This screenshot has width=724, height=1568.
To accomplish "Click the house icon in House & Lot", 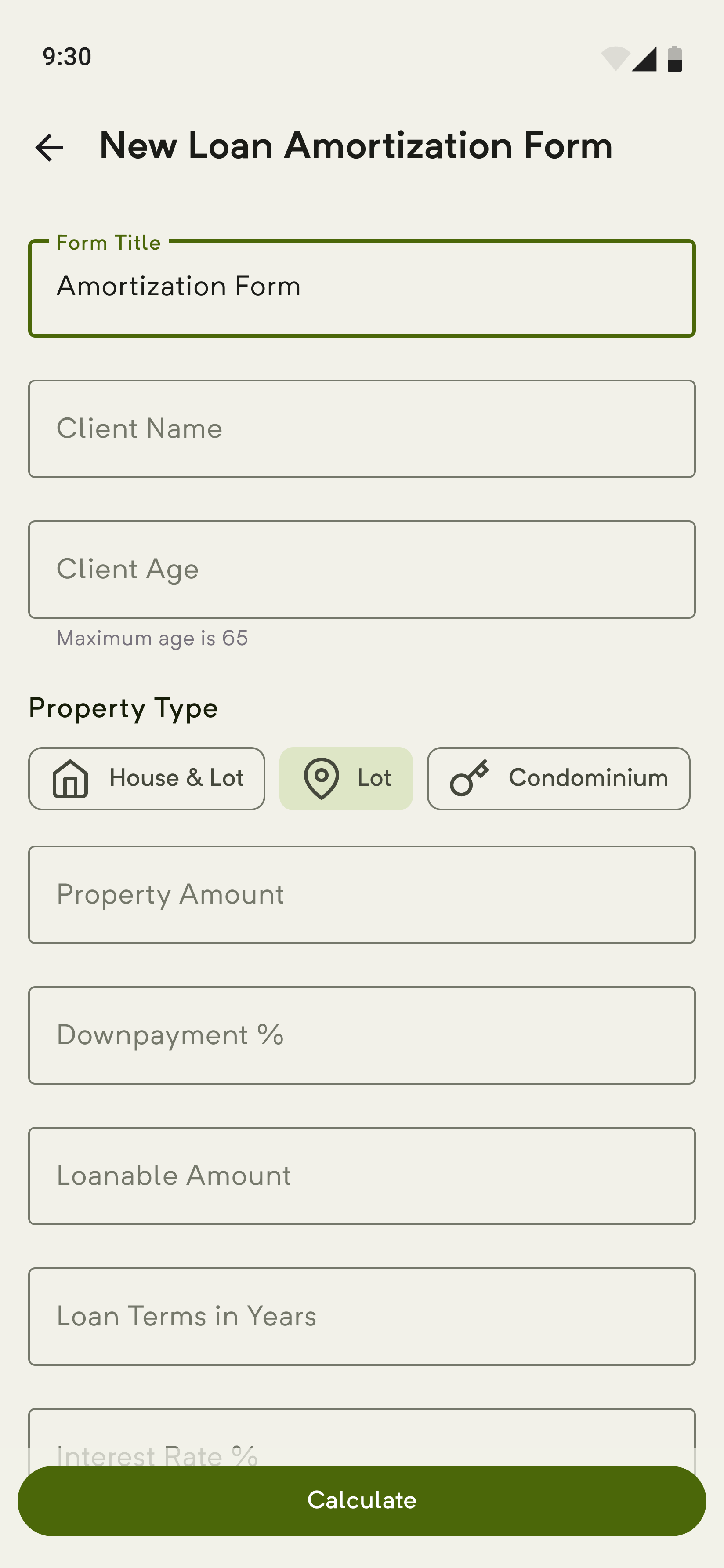I will point(71,779).
